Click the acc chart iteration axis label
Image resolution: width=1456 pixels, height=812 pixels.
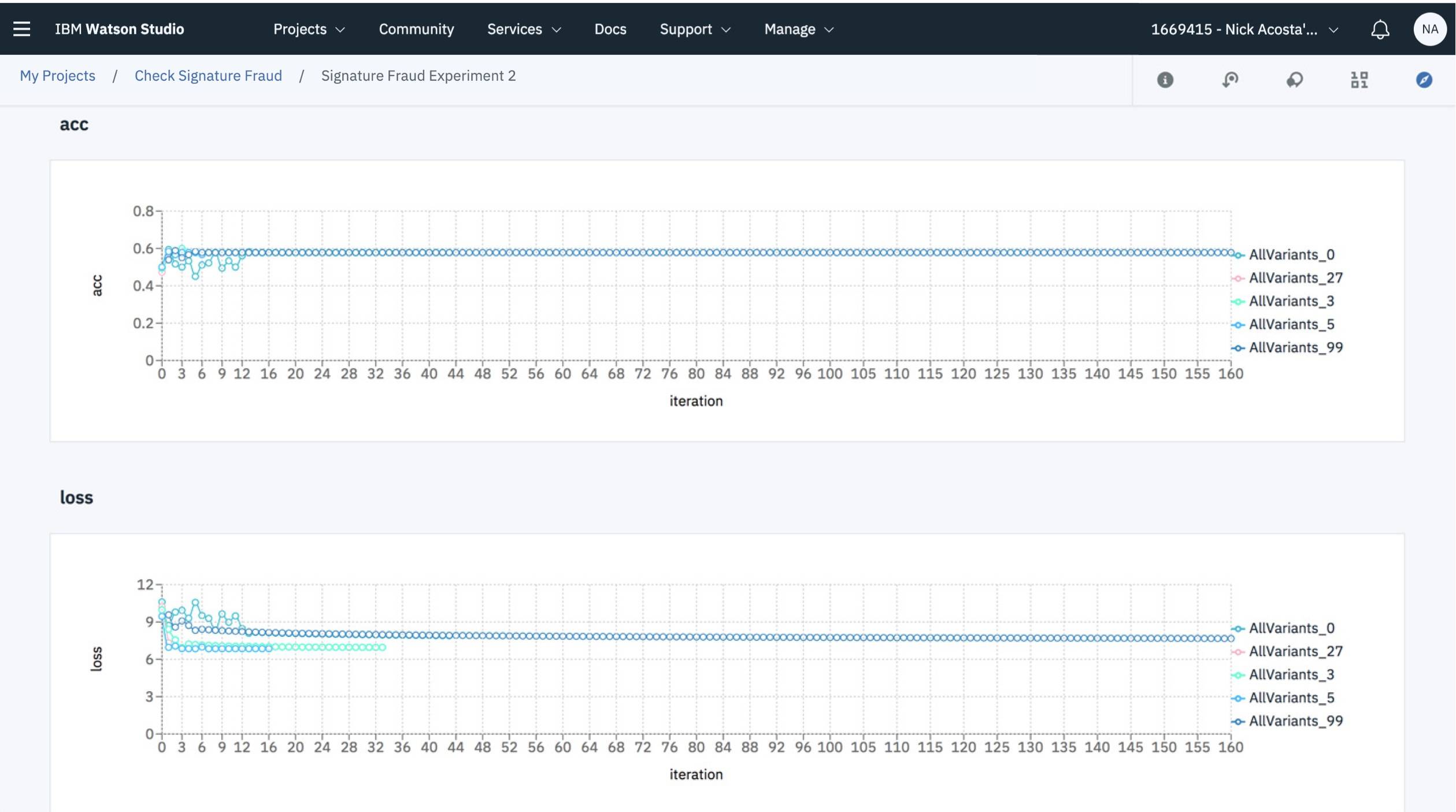696,401
